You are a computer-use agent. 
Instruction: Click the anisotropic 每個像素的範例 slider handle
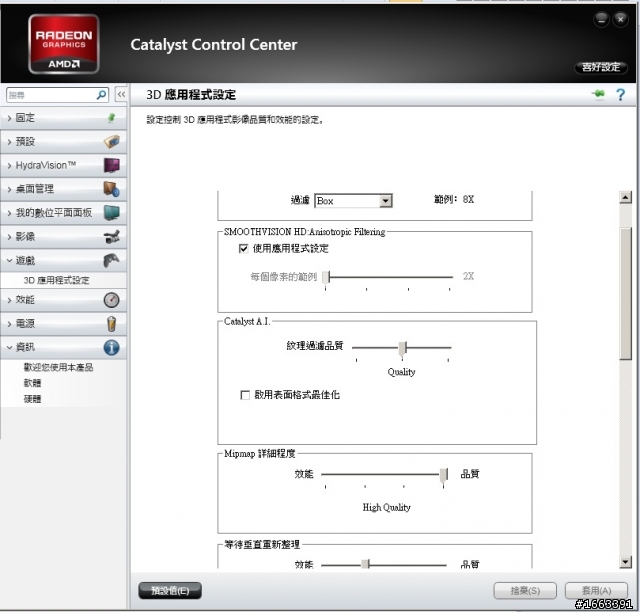326,277
